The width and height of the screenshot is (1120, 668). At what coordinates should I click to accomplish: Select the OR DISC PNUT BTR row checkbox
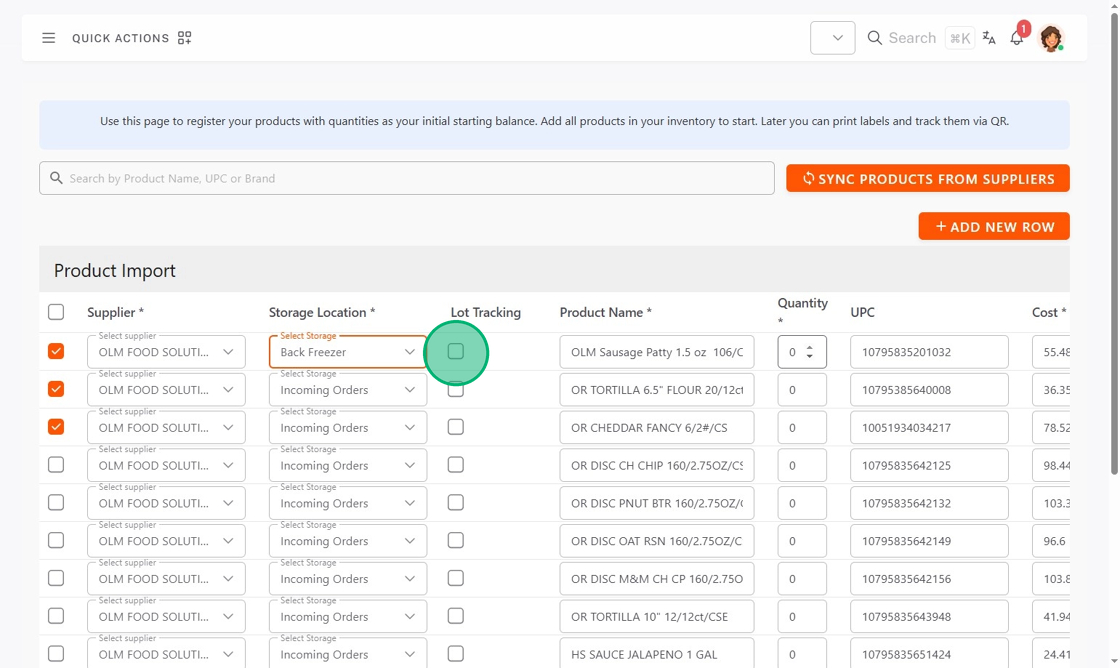click(x=56, y=503)
